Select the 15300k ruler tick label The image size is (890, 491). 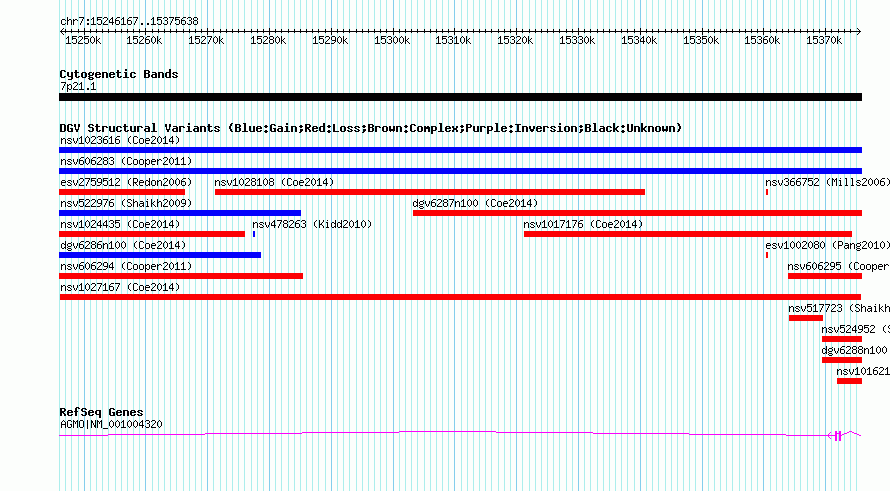tap(392, 40)
